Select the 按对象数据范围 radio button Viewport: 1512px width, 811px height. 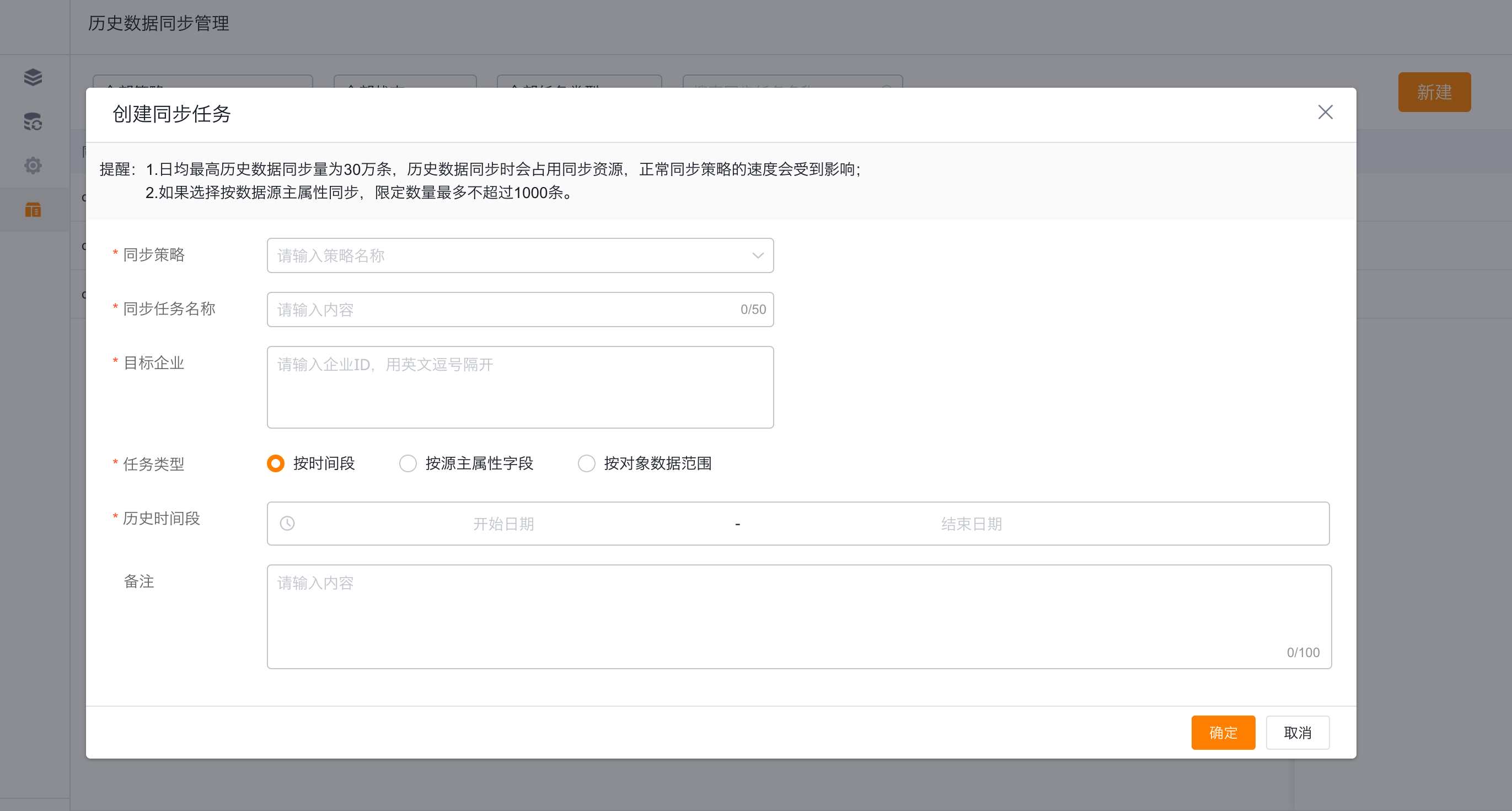pos(586,463)
